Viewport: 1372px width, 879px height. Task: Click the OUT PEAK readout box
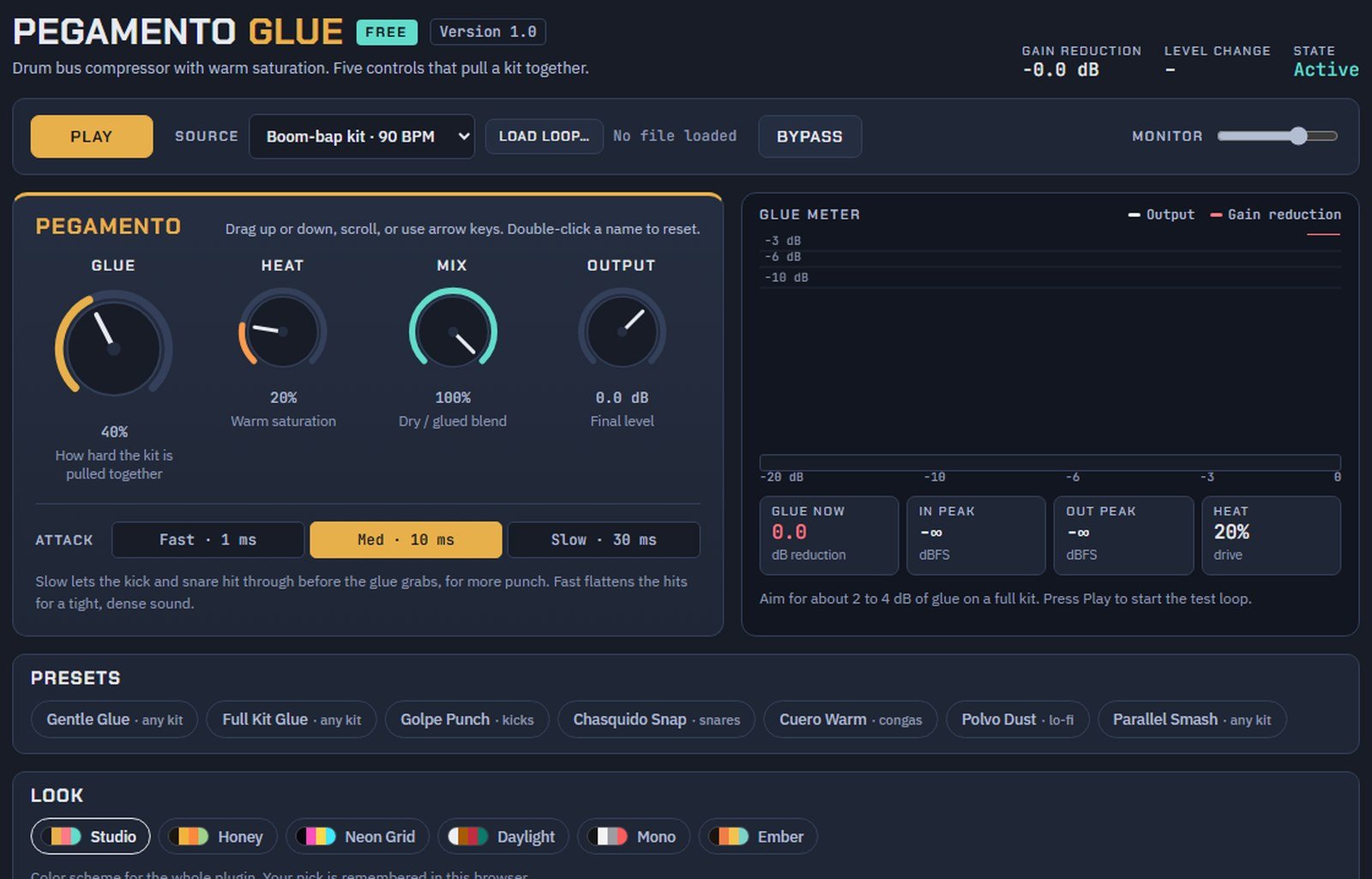[x=1123, y=535]
